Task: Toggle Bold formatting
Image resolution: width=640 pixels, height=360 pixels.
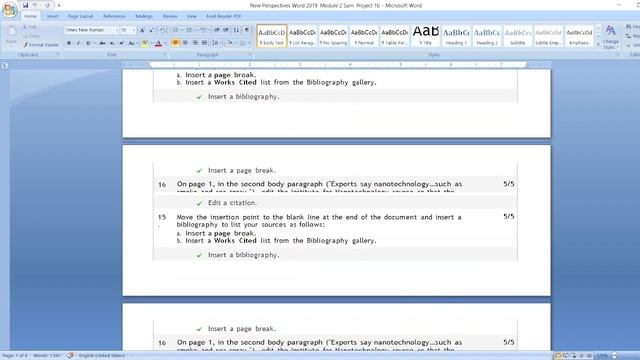Action: 69,43
